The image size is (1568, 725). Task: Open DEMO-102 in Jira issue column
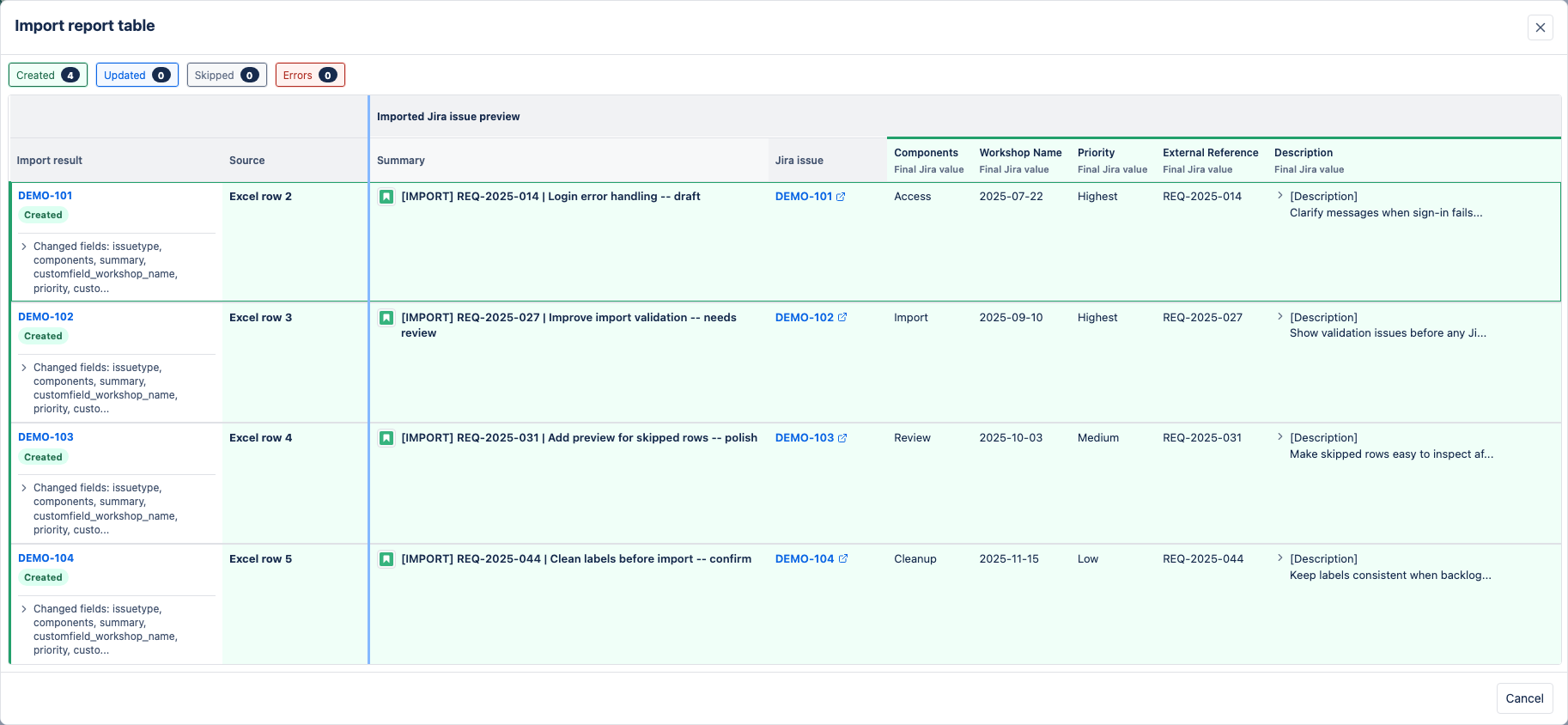[805, 318]
